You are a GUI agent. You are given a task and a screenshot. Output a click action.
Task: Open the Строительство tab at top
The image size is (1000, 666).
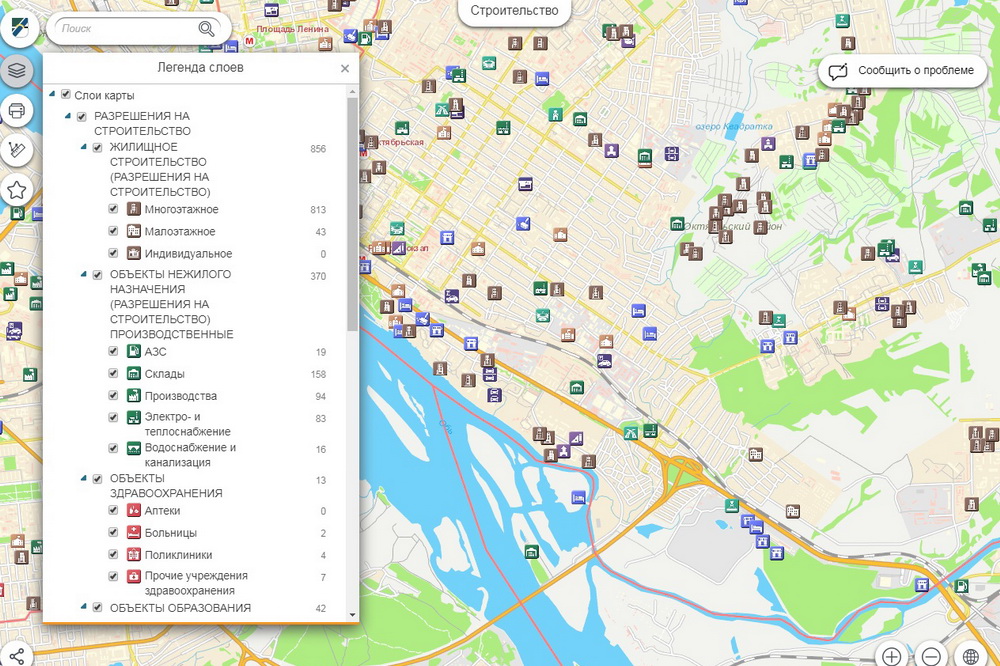tap(514, 11)
